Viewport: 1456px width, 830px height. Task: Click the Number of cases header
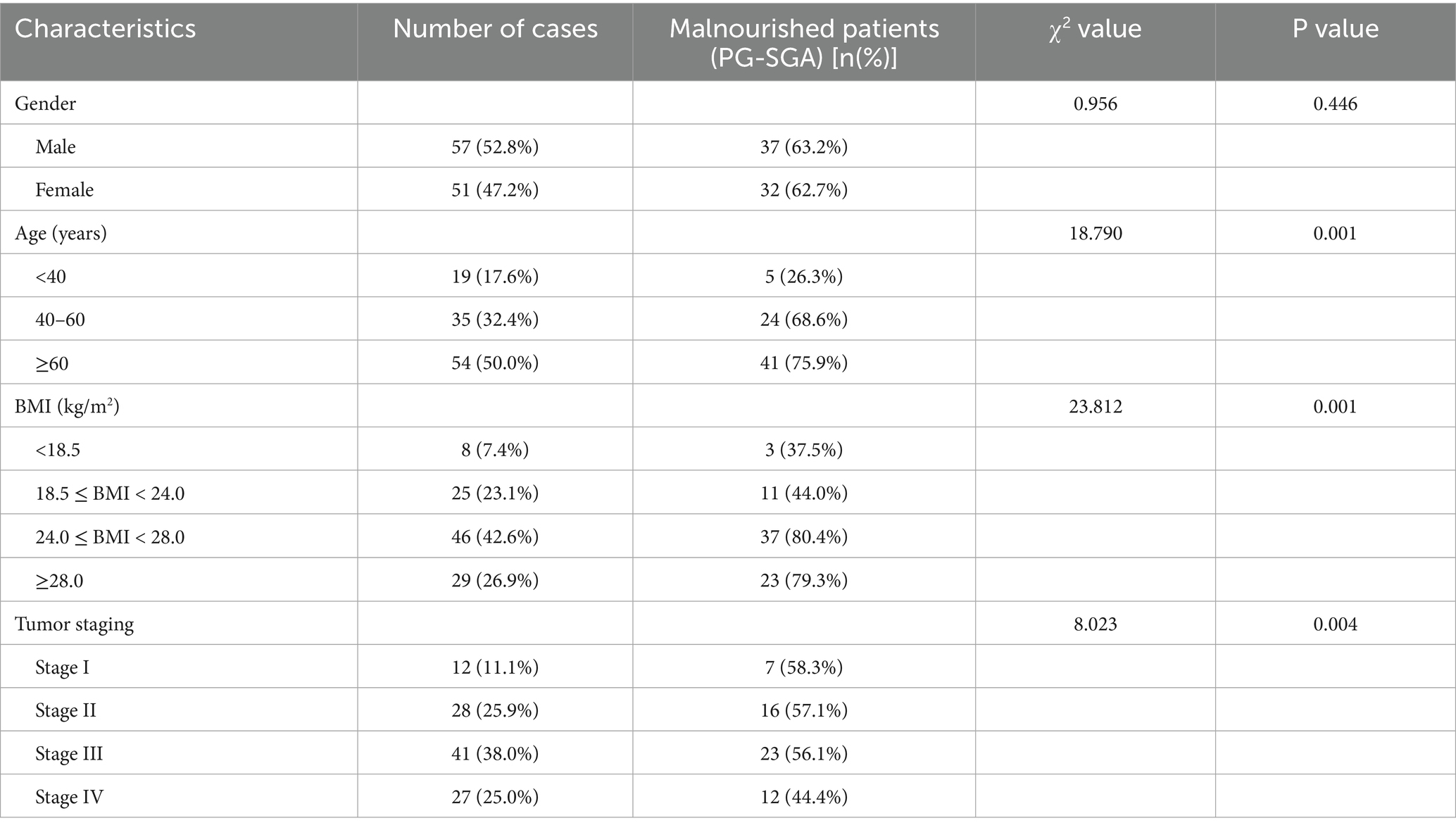click(495, 29)
